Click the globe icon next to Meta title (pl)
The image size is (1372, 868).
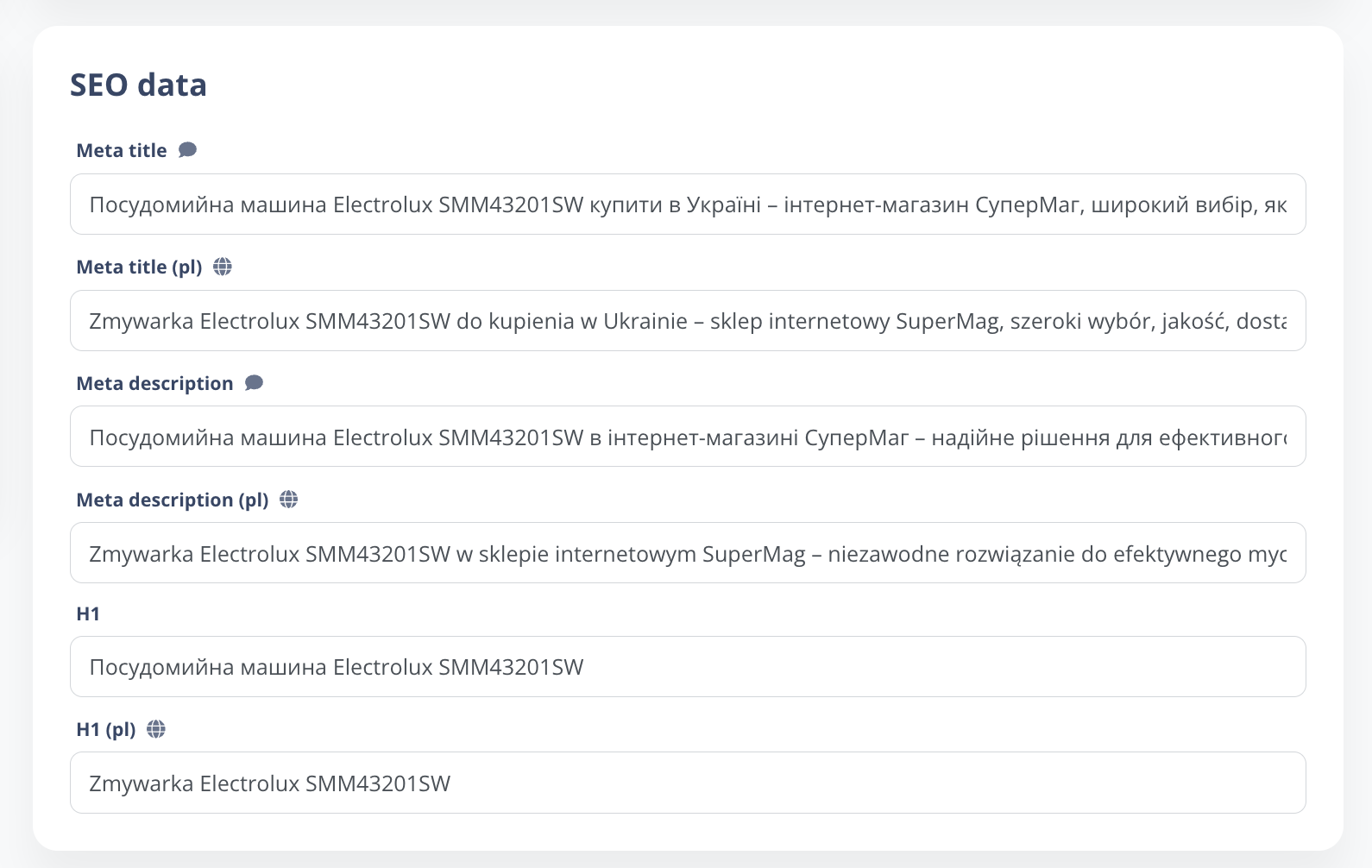point(223,267)
